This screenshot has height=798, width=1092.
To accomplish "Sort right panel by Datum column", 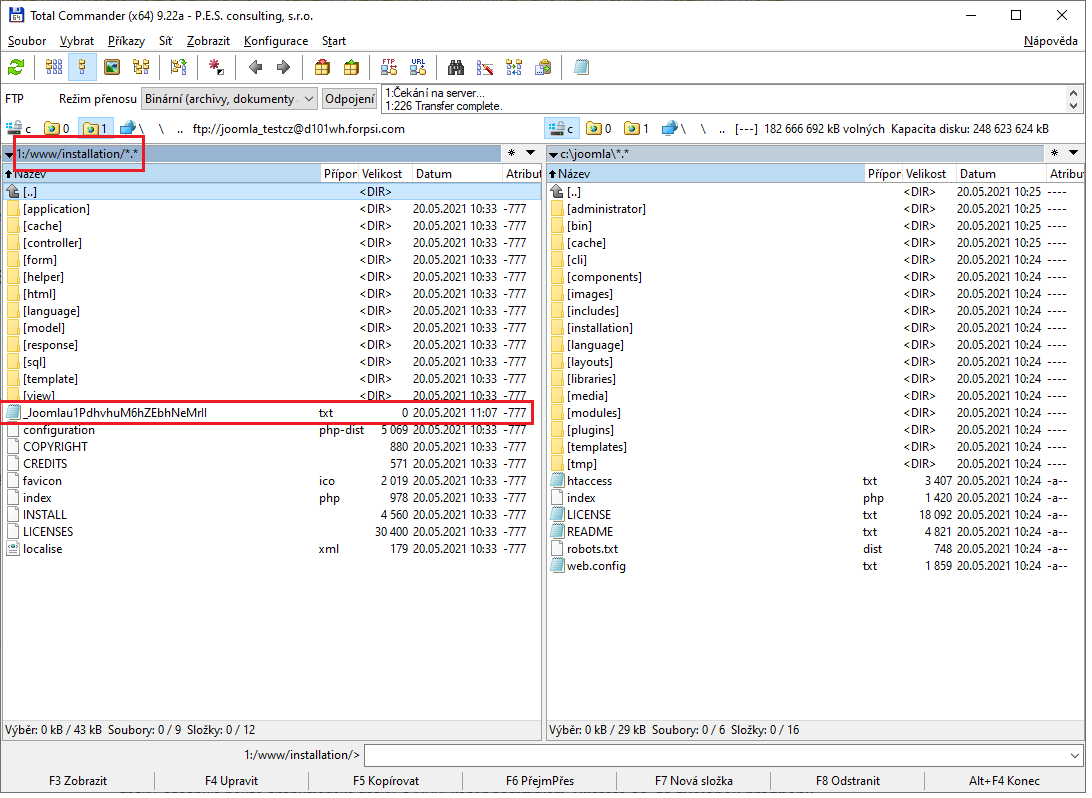I will click(x=1000, y=174).
